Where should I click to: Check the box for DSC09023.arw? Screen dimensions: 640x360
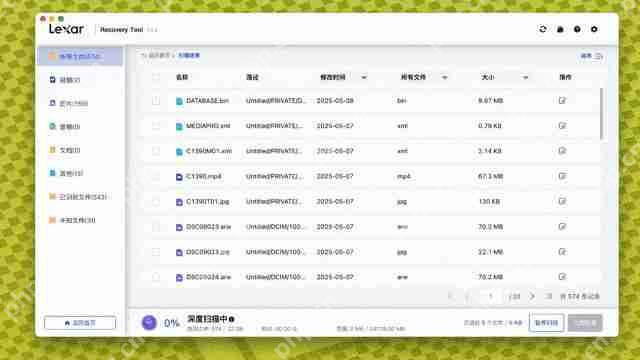click(156, 227)
